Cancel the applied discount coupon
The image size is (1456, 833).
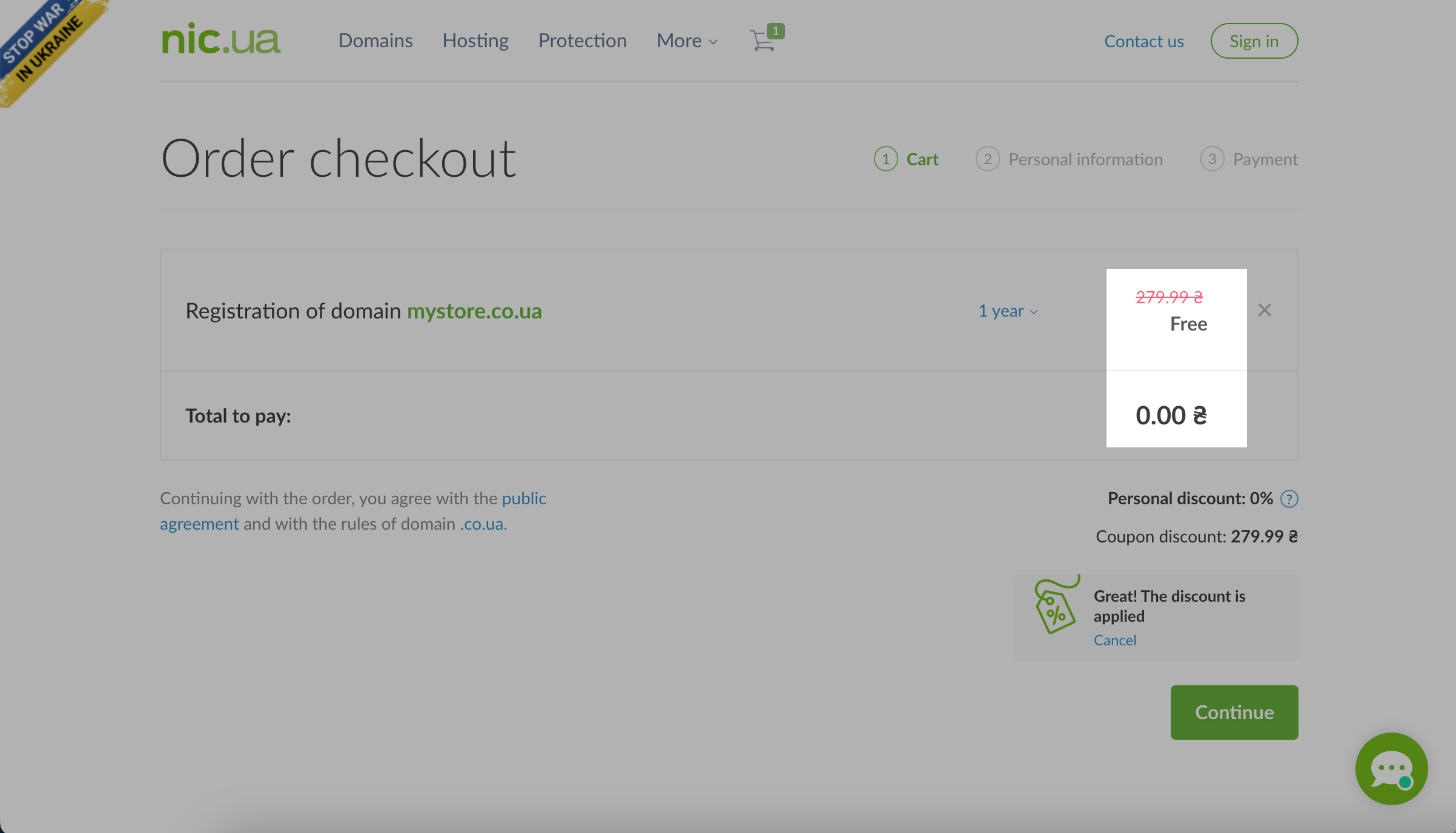coord(1114,640)
